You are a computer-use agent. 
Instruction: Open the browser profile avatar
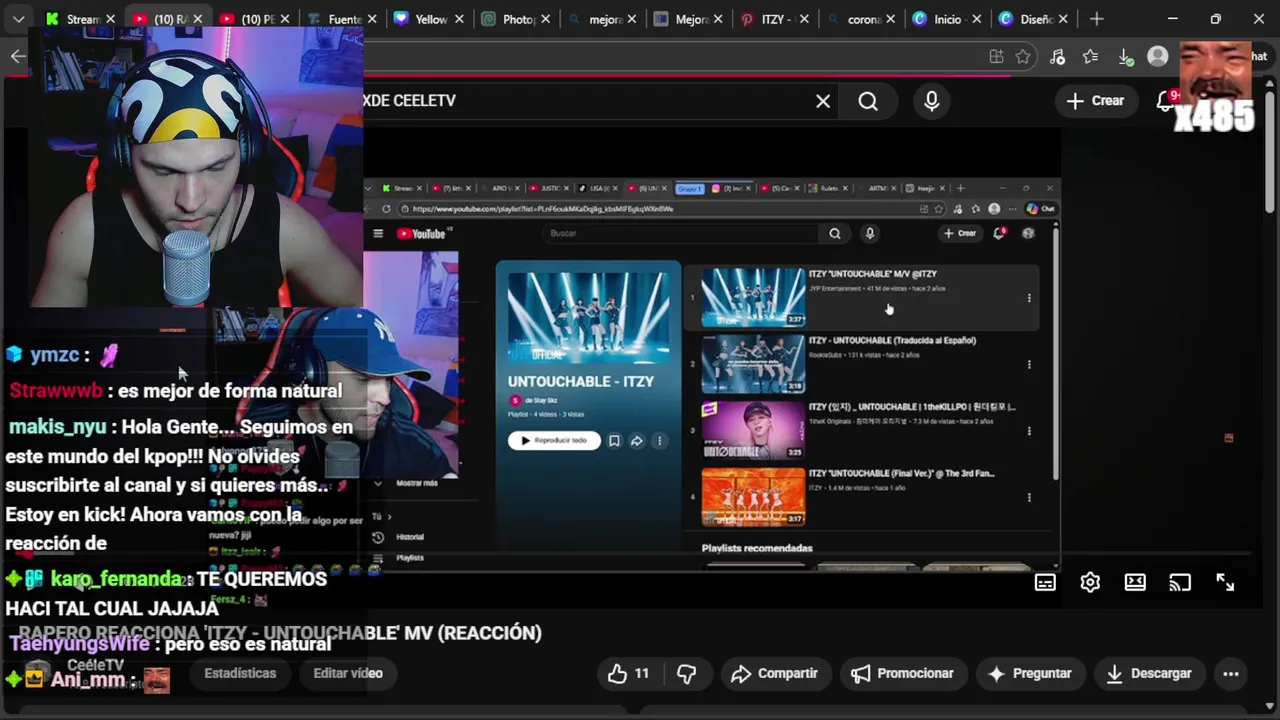coord(1158,57)
